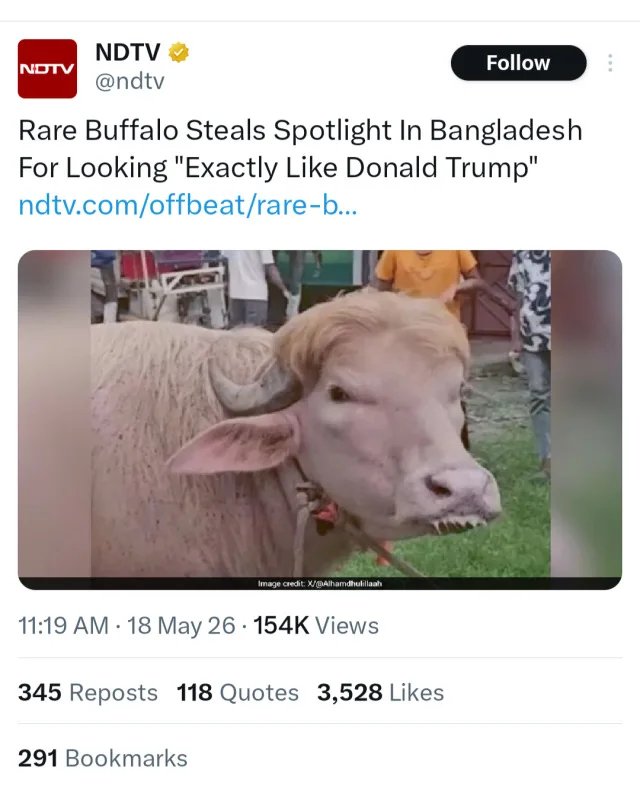Image resolution: width=640 pixels, height=793 pixels.
Task: Open the three-dot more options menu
Action: [610, 63]
